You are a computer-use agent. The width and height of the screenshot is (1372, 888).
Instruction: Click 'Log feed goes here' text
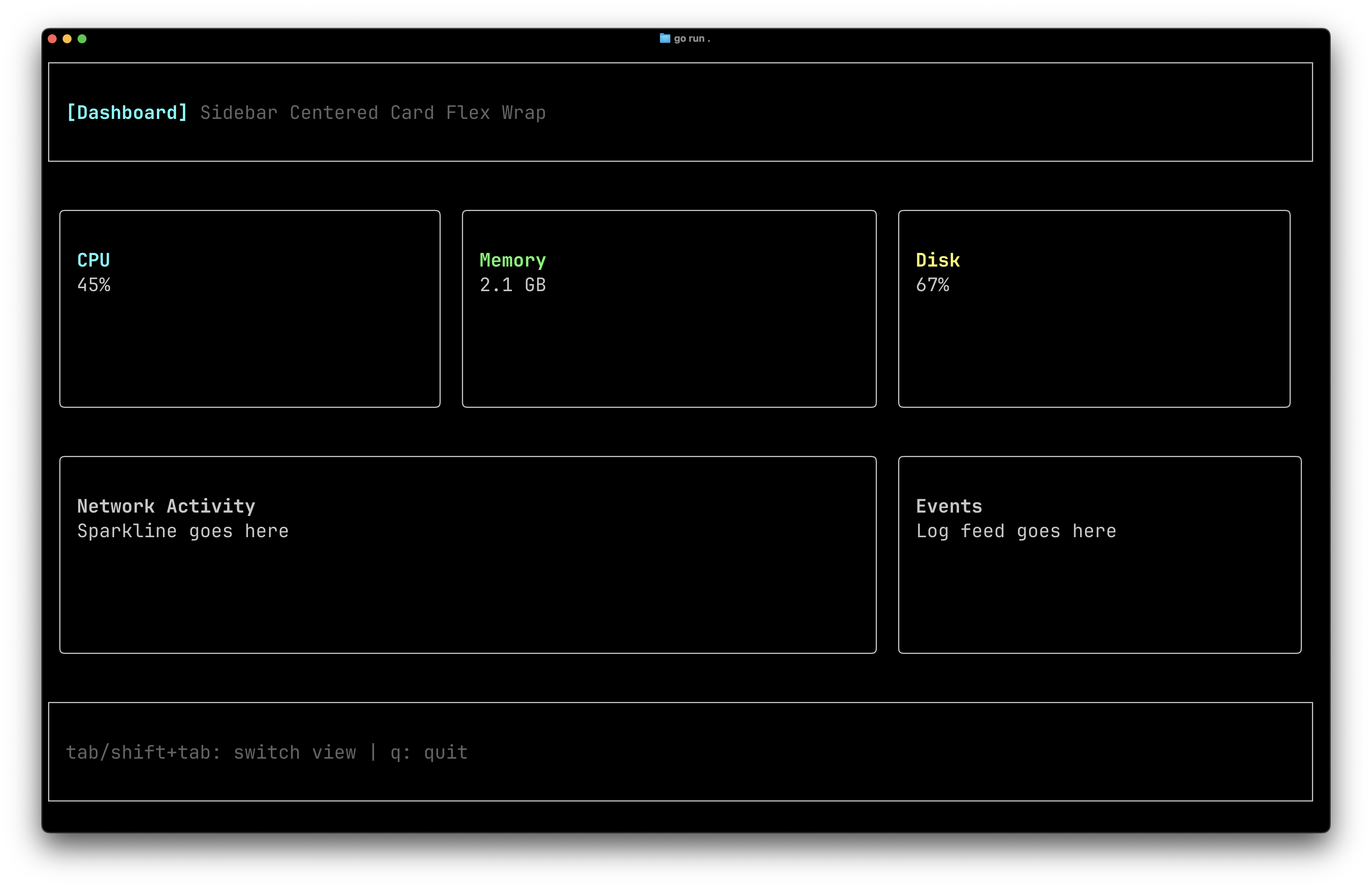1016,531
